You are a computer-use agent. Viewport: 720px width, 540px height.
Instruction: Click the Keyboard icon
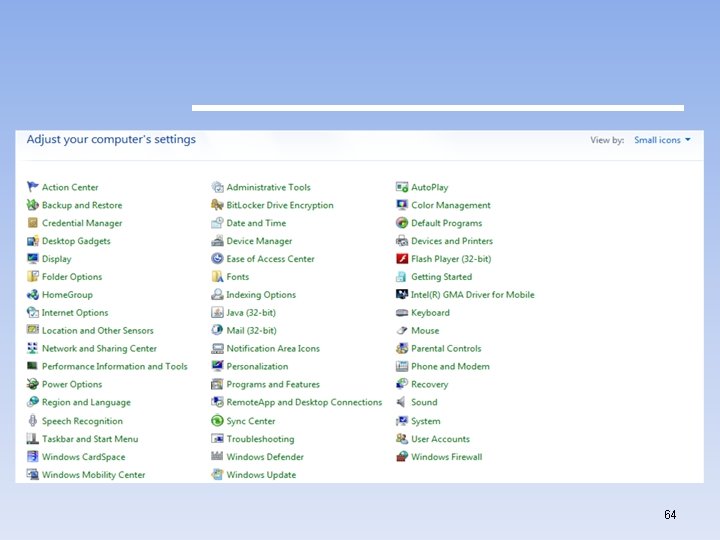[402, 312]
